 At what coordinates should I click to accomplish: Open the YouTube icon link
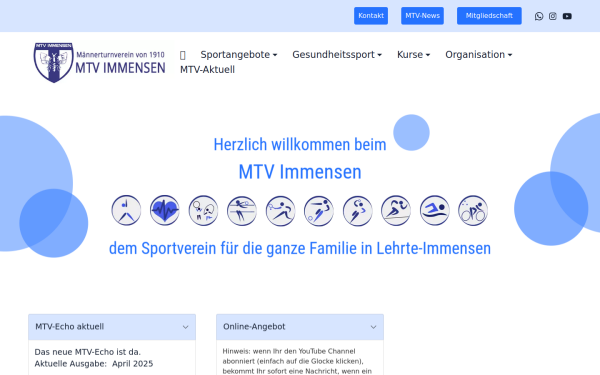click(567, 16)
